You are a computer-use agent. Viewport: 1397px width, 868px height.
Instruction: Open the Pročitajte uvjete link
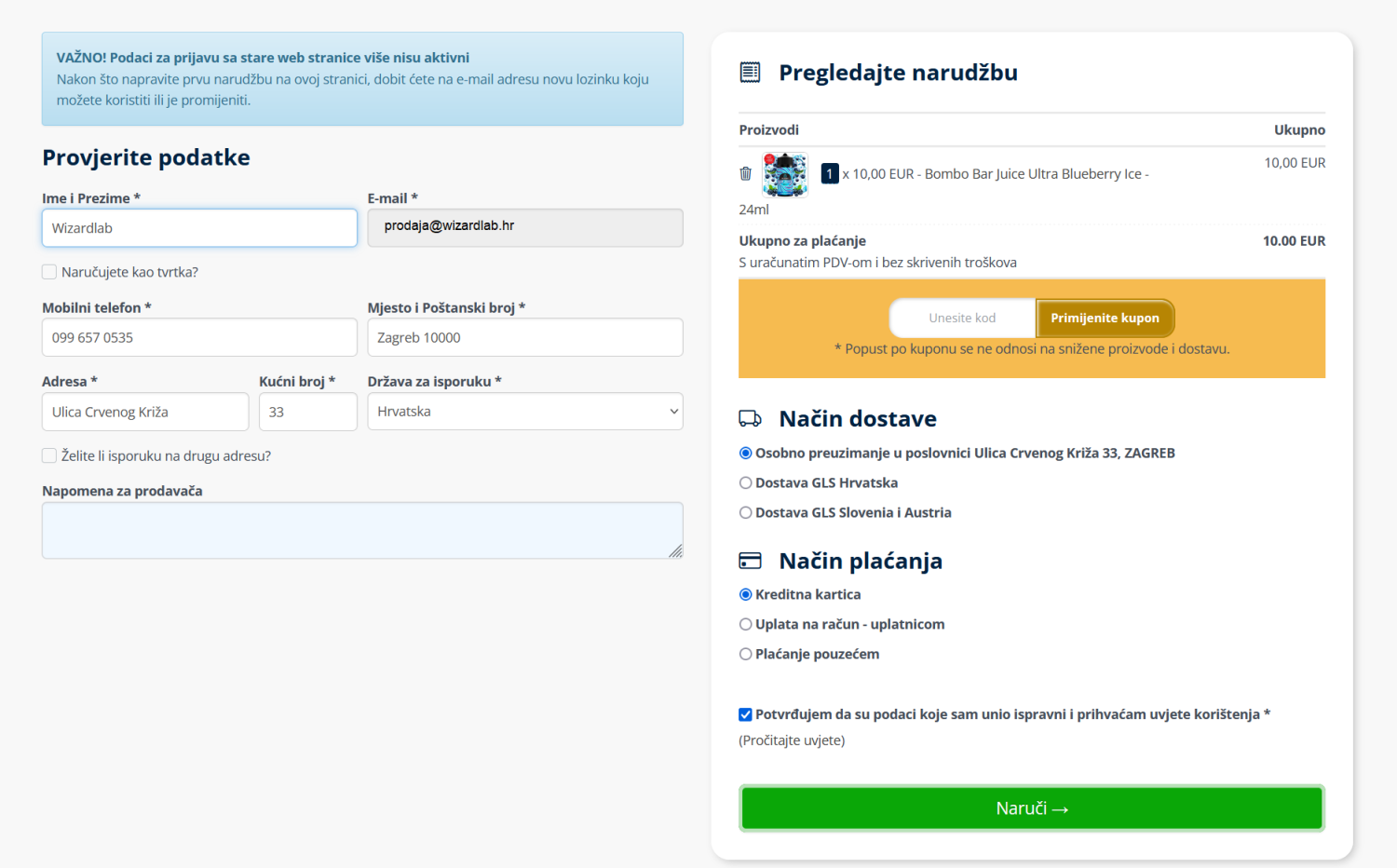[x=792, y=740]
